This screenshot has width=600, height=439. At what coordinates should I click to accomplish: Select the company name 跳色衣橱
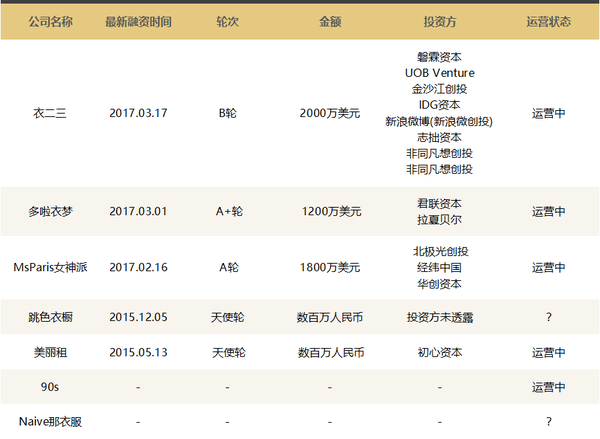pyautogui.click(x=50, y=317)
